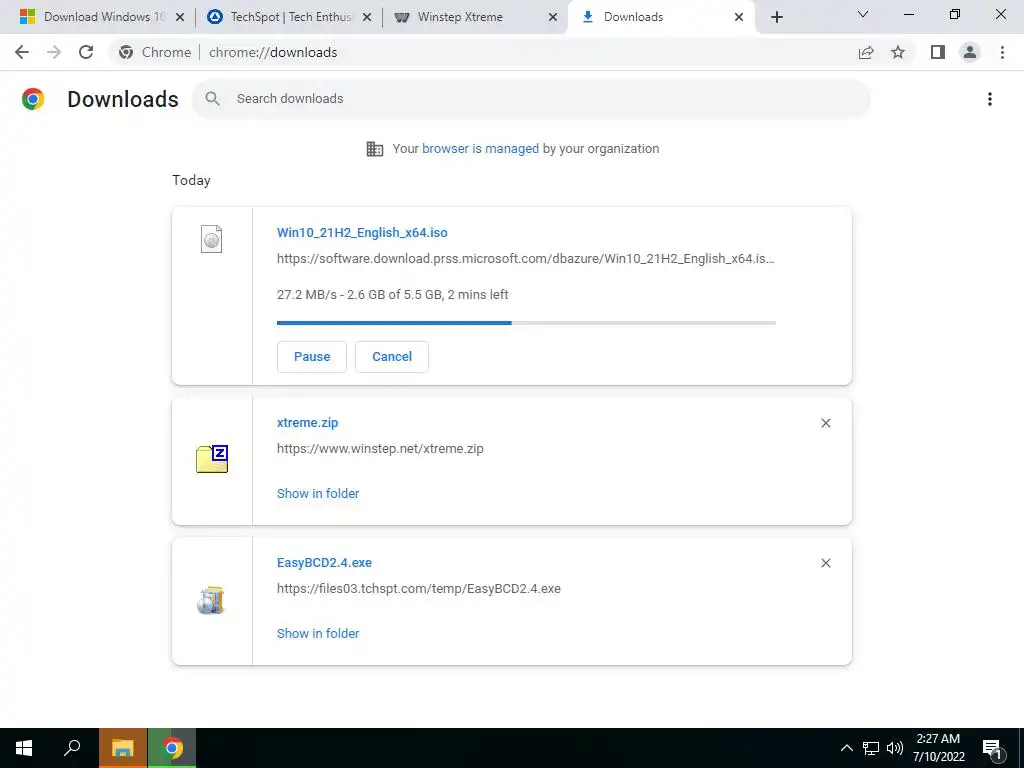
Task: Open the Downloads page more actions menu
Action: coord(990,99)
